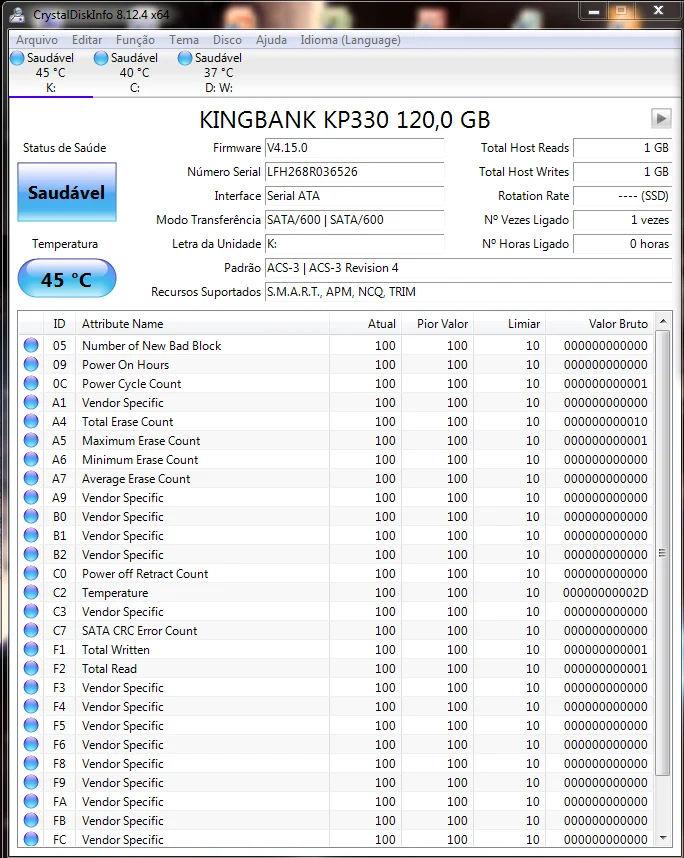Click status icon in C3 Vendor Specific row
The width and height of the screenshot is (684, 858).
pyautogui.click(x=31, y=611)
